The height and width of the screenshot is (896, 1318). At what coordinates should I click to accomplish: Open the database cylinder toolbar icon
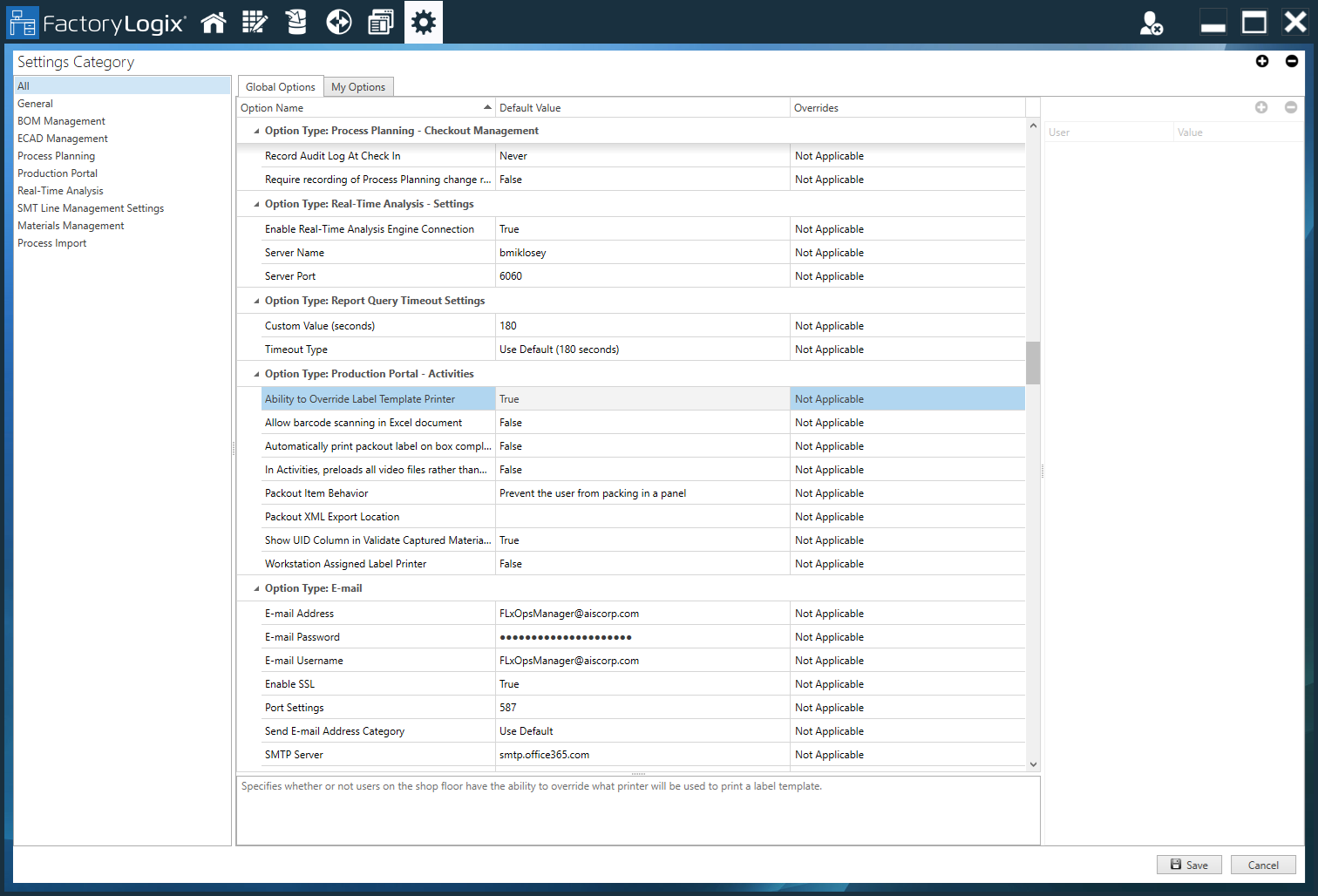(x=296, y=23)
